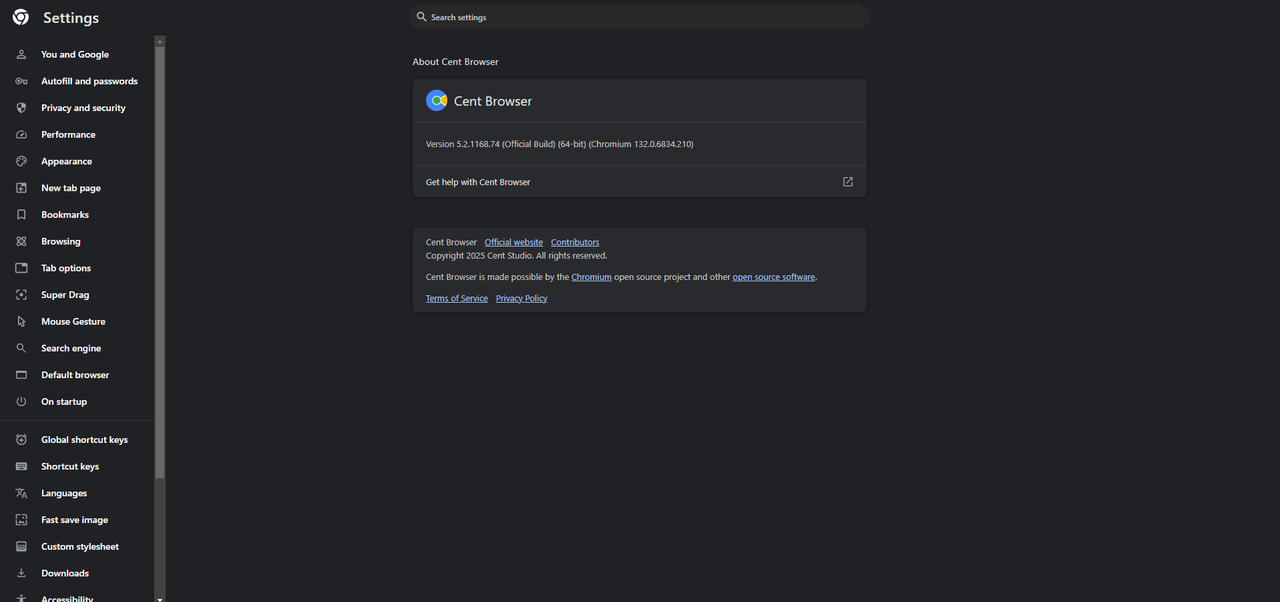The height and width of the screenshot is (602, 1280).
Task: Click the Global shortcut keys icon
Action: coord(21,440)
